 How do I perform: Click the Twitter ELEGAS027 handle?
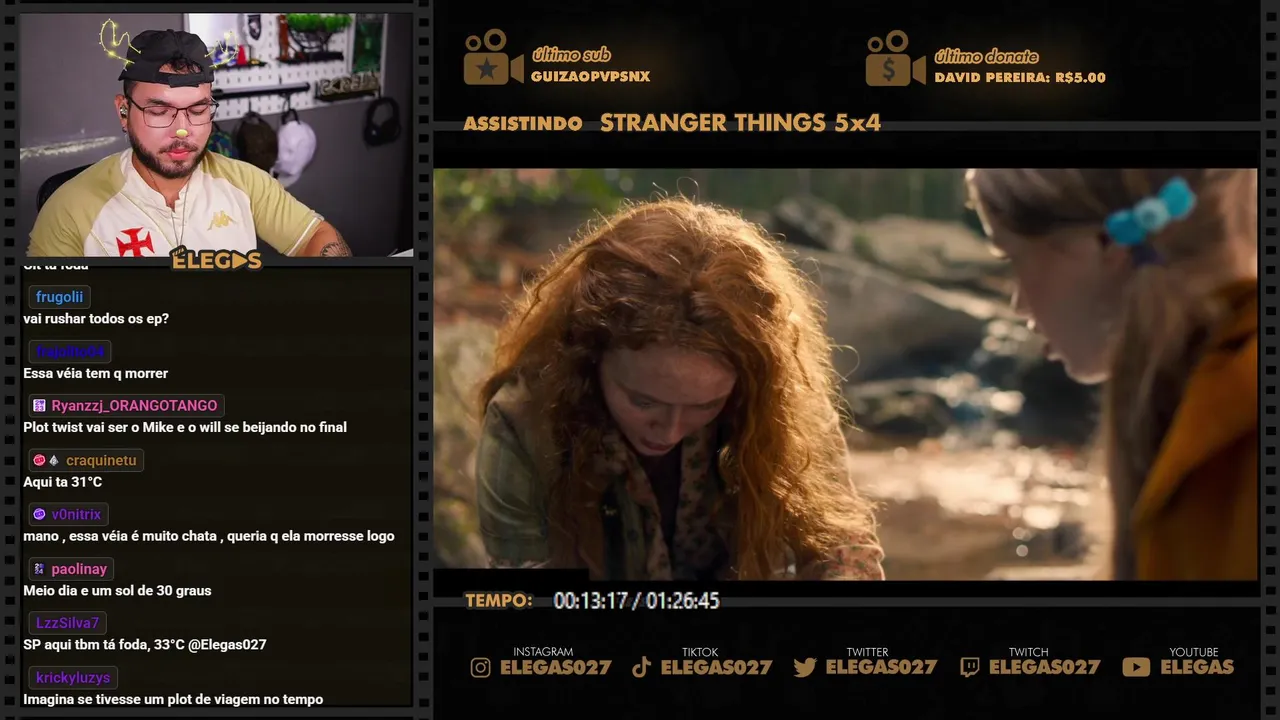pos(881,667)
